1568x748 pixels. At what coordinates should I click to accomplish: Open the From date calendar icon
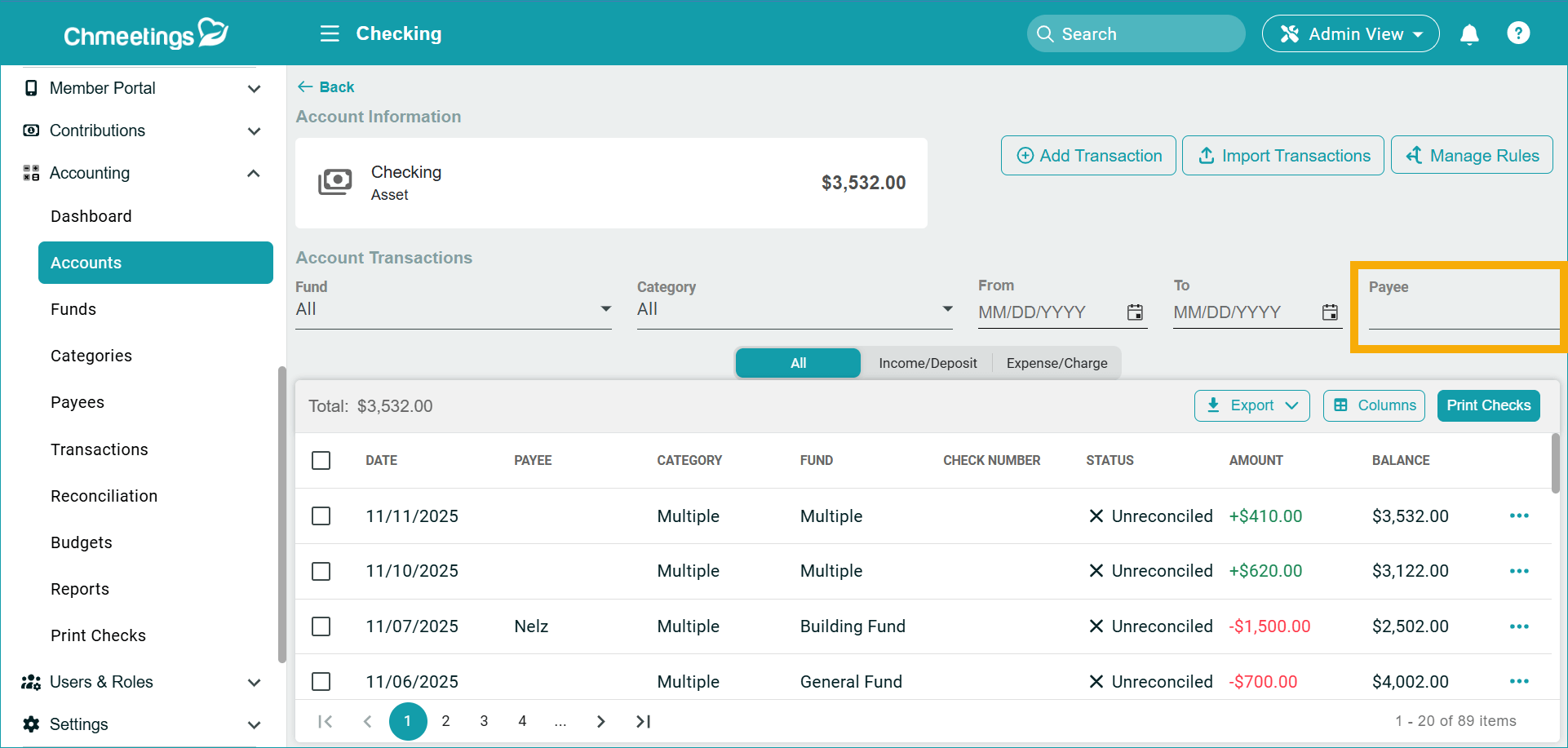1135,312
